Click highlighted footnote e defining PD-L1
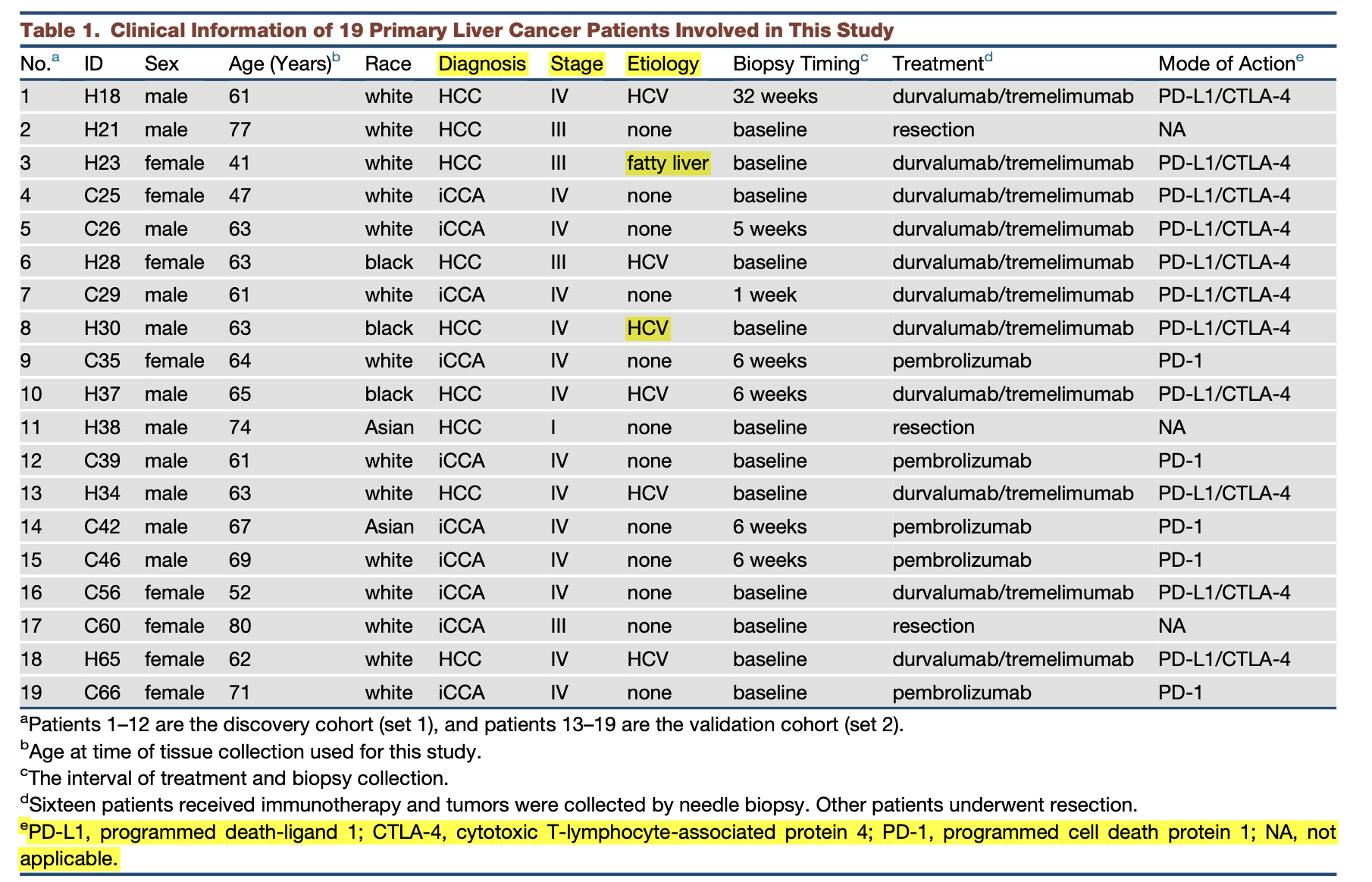This screenshot has height=882, width=1372. pos(678,845)
